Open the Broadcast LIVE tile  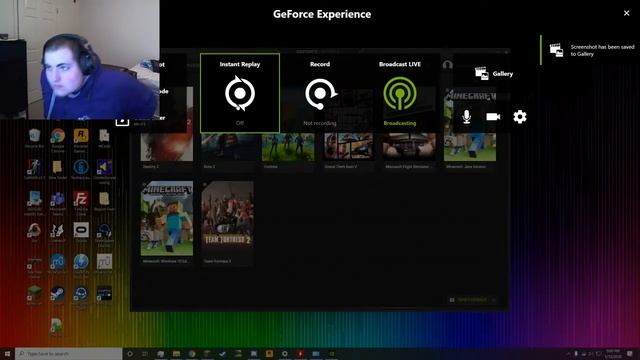coord(400,93)
